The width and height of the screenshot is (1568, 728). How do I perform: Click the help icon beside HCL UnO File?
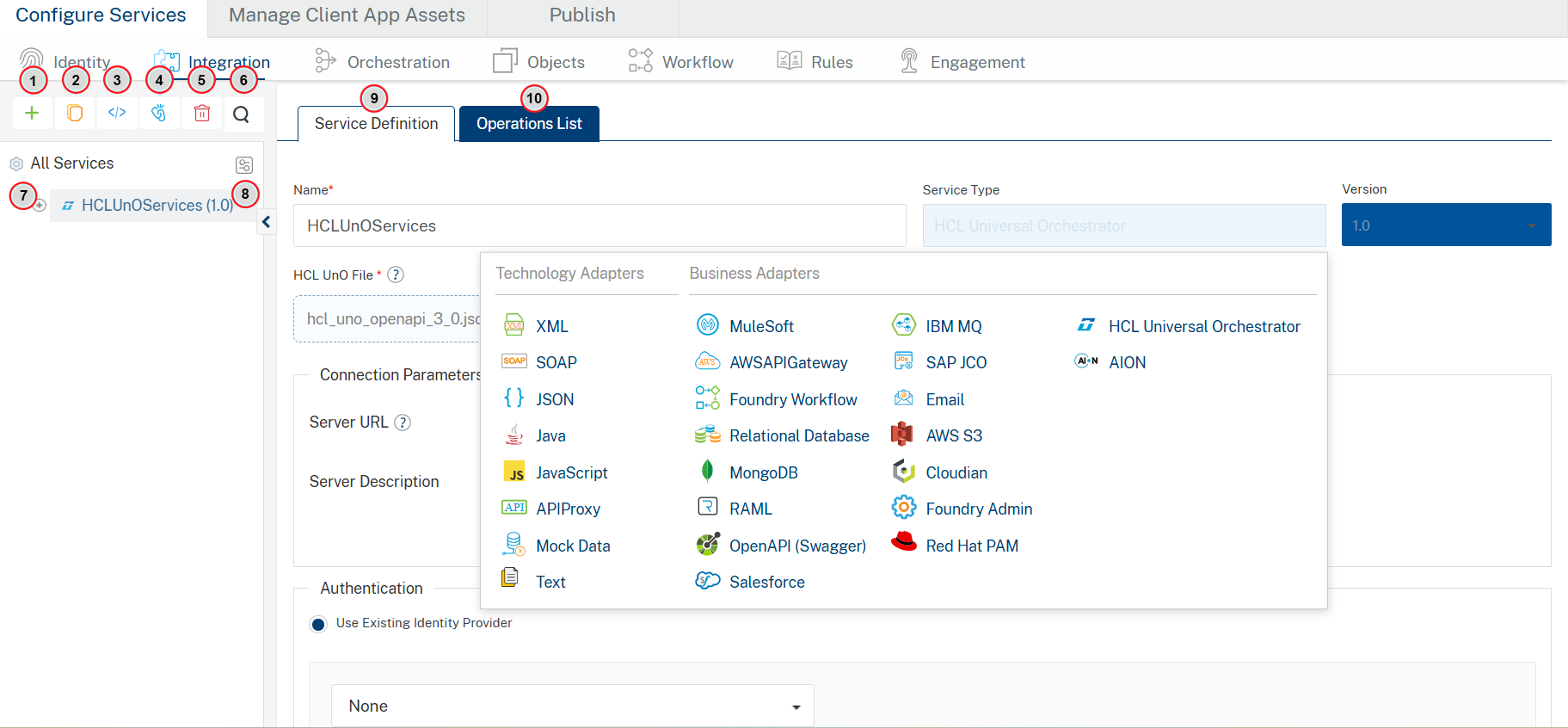pyautogui.click(x=396, y=275)
